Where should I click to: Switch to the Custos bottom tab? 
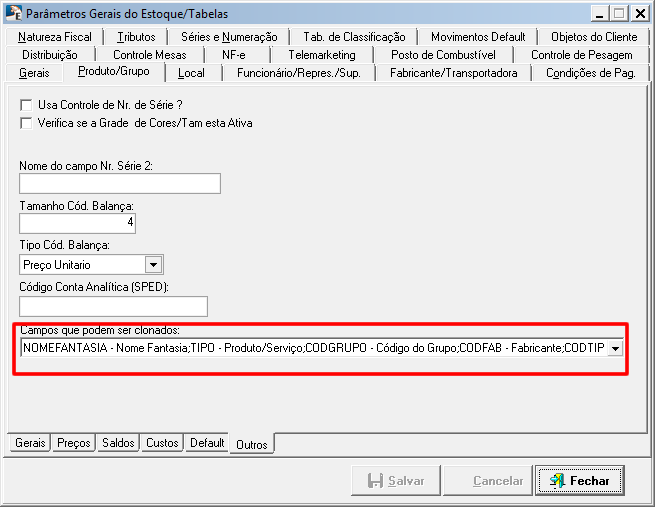(x=162, y=443)
